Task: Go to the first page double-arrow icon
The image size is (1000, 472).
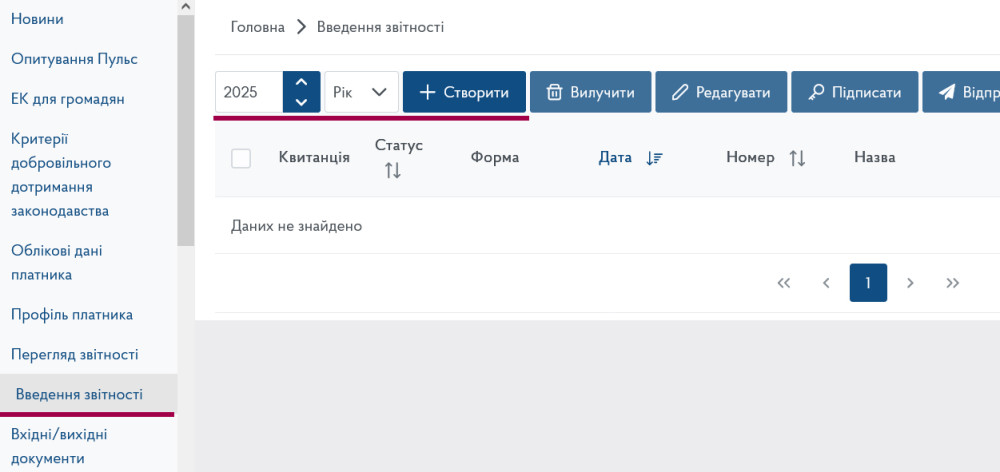Action: [784, 283]
